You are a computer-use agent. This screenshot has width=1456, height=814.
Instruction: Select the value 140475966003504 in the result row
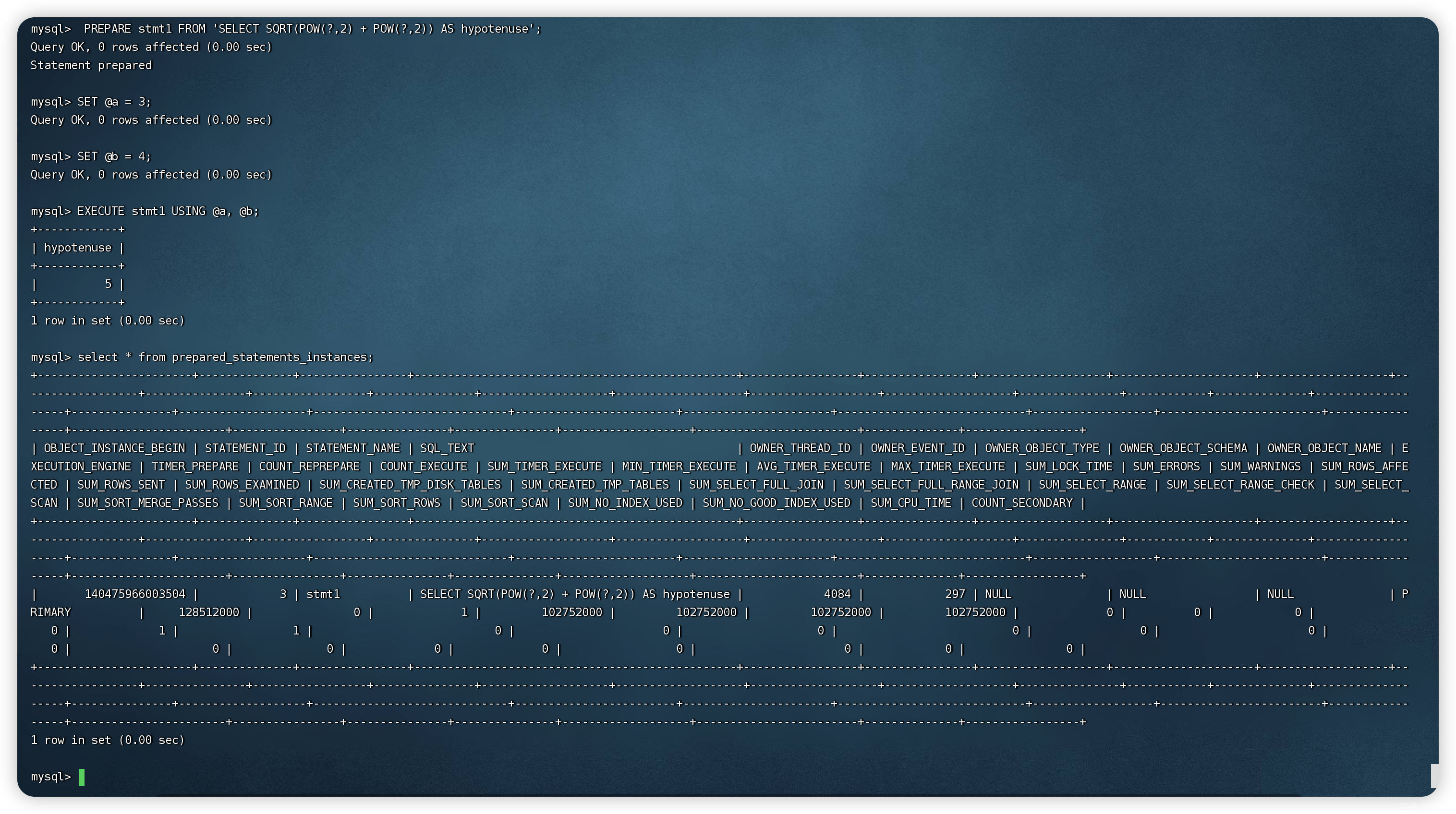pyautogui.click(x=134, y=594)
